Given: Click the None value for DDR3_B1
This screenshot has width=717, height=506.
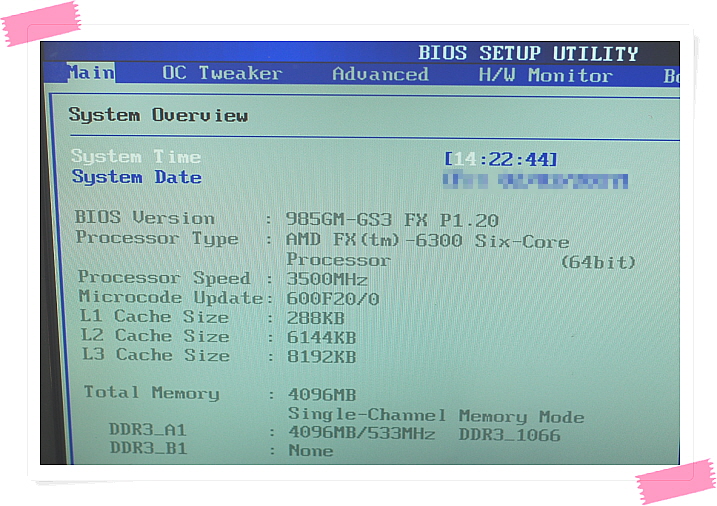Looking at the screenshot, I should (x=310, y=451).
